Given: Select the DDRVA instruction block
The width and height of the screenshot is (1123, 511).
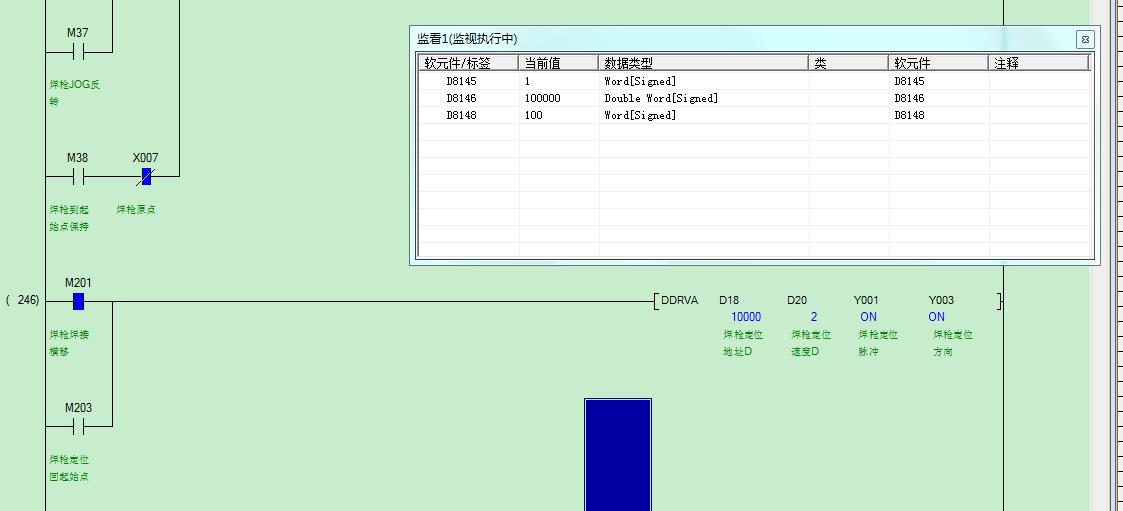Looking at the screenshot, I should point(679,301).
